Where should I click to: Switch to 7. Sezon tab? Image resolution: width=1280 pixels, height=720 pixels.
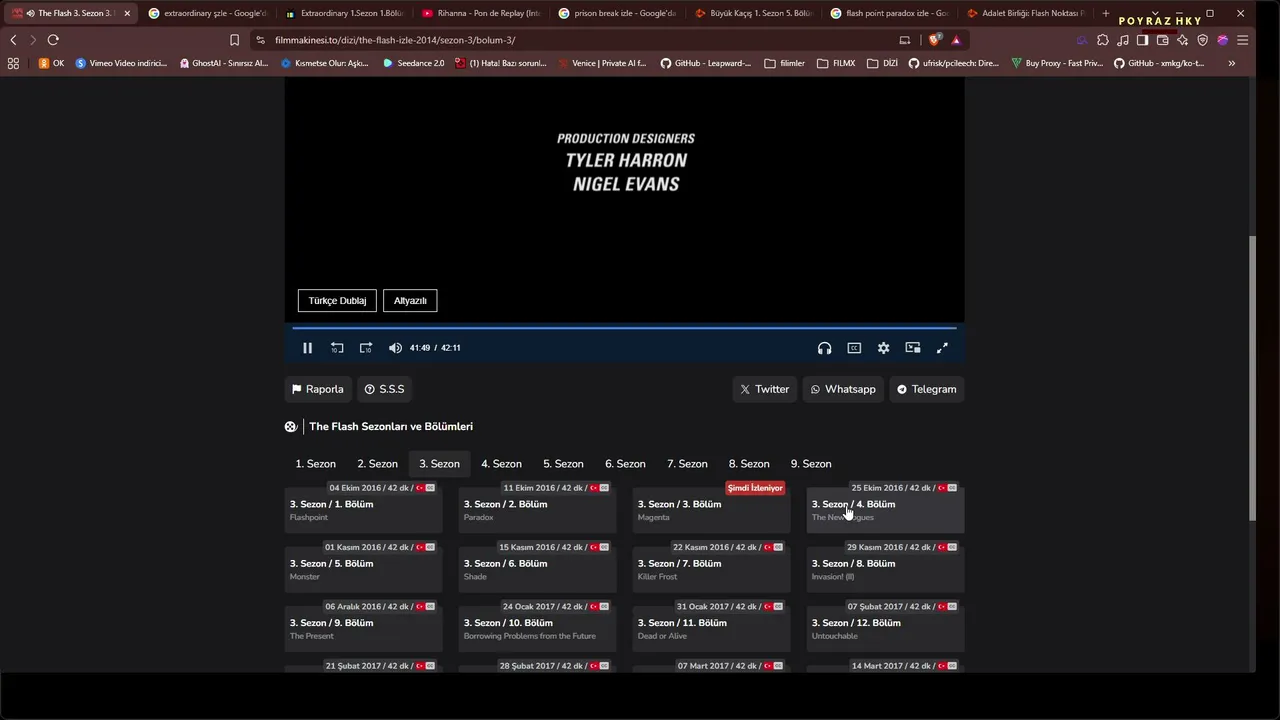click(687, 464)
